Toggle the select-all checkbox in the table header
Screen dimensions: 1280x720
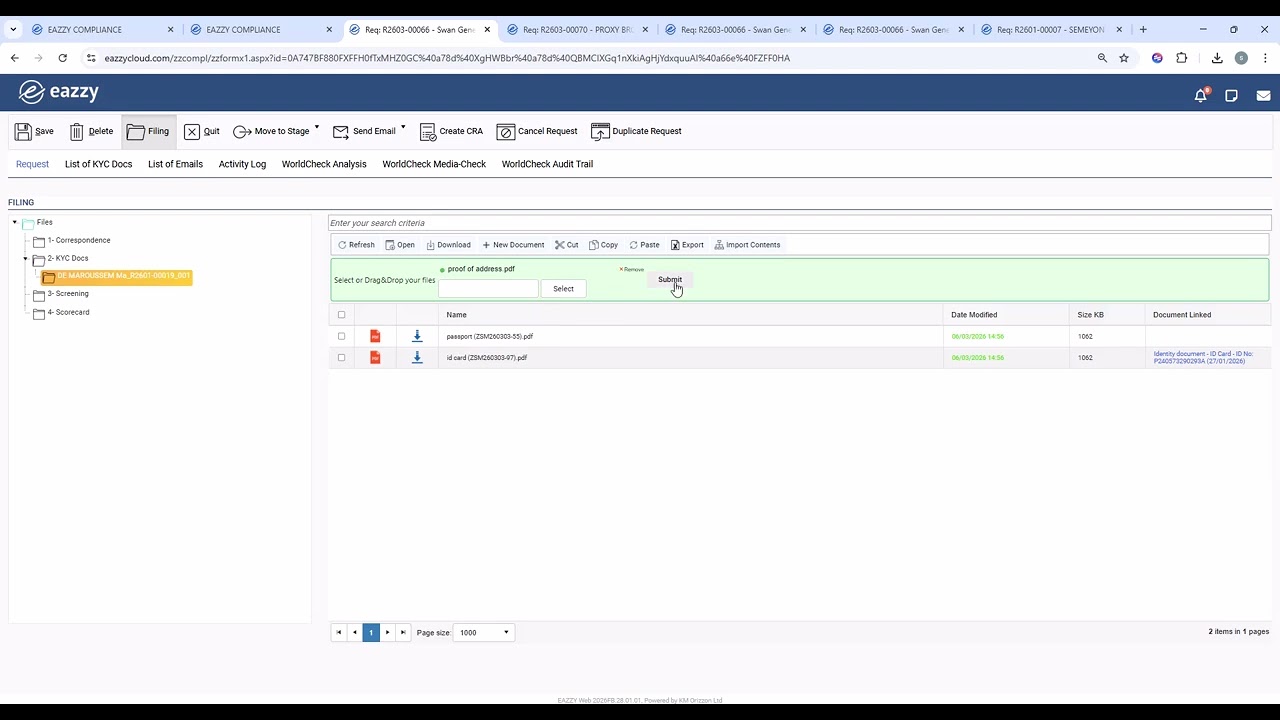pos(341,315)
